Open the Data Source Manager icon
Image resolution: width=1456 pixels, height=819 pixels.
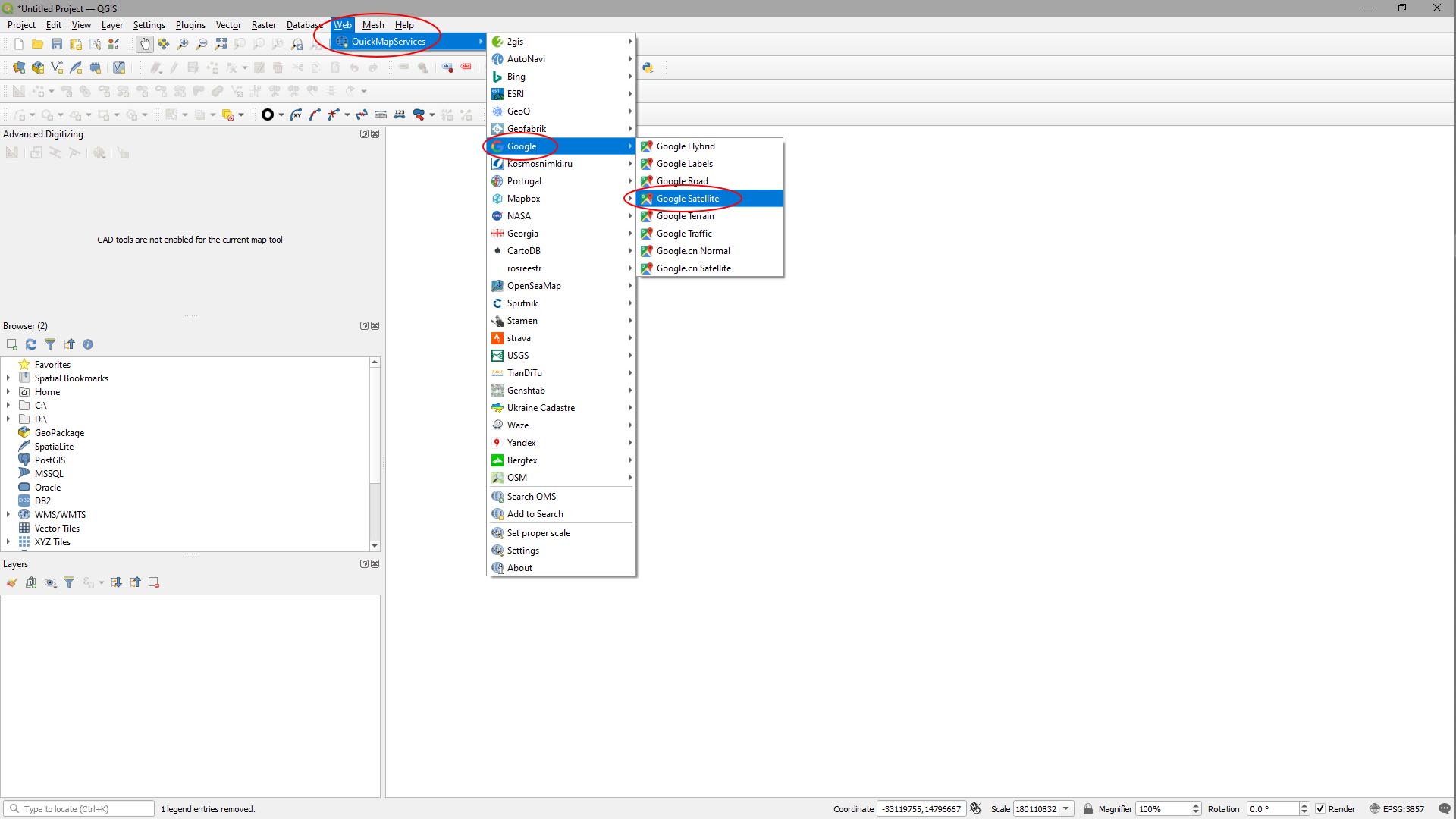point(19,67)
